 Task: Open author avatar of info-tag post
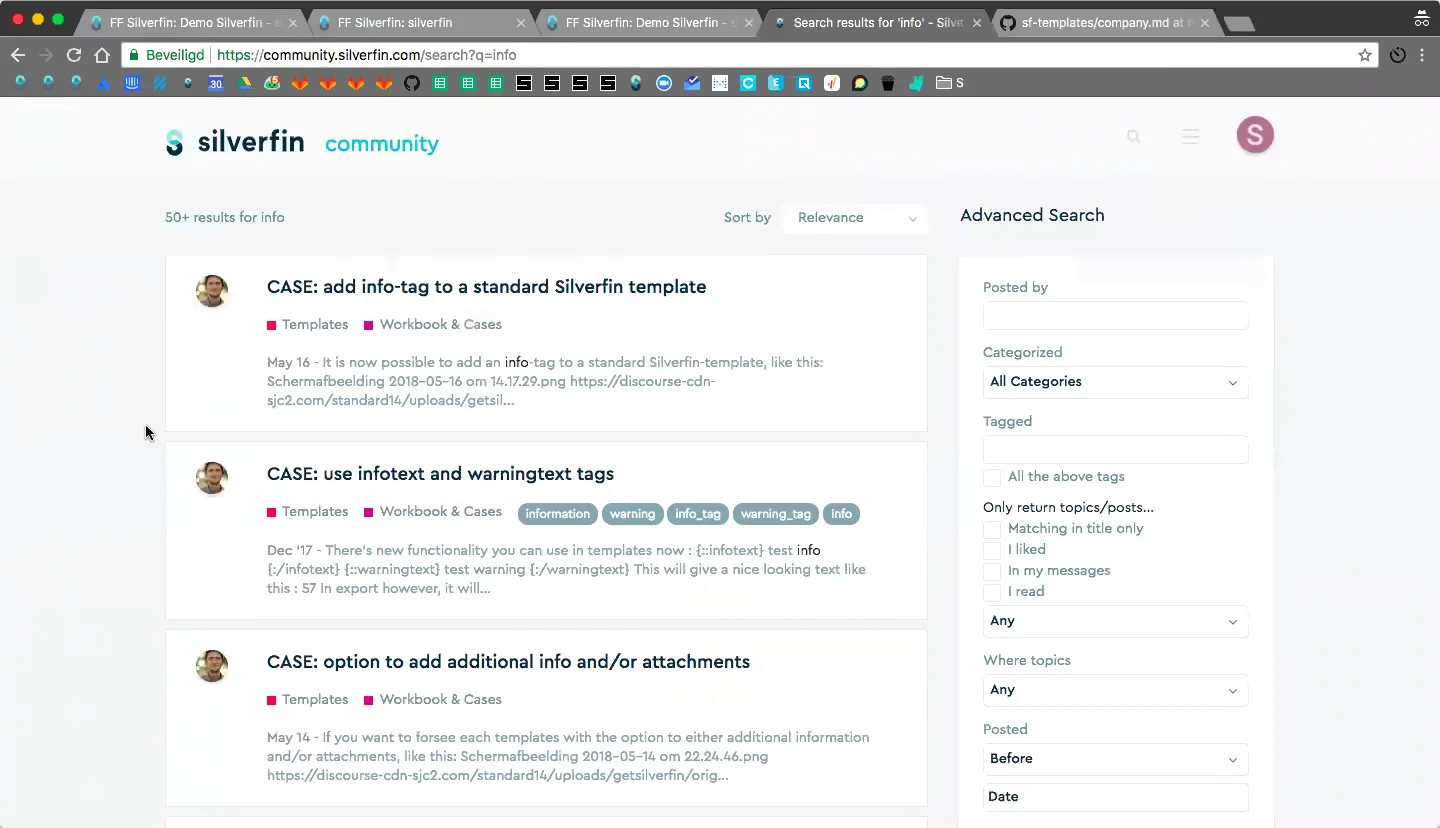[212, 291]
